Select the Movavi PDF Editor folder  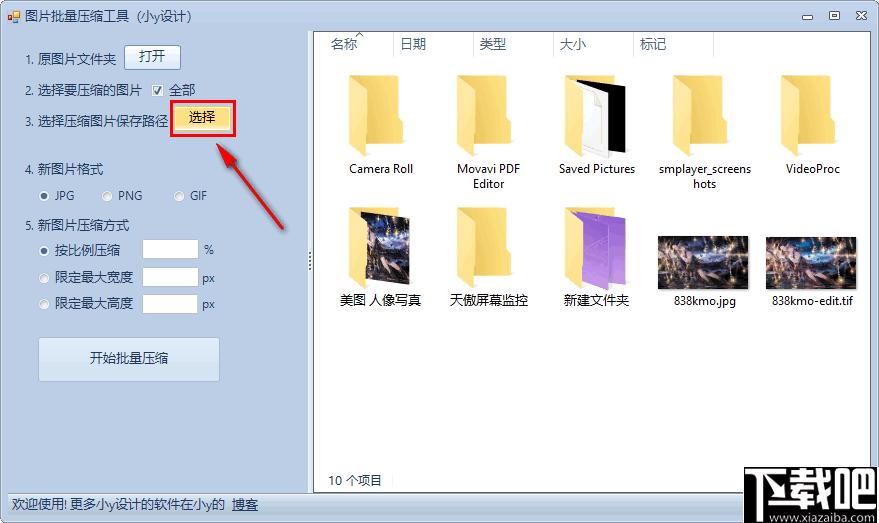tap(483, 115)
